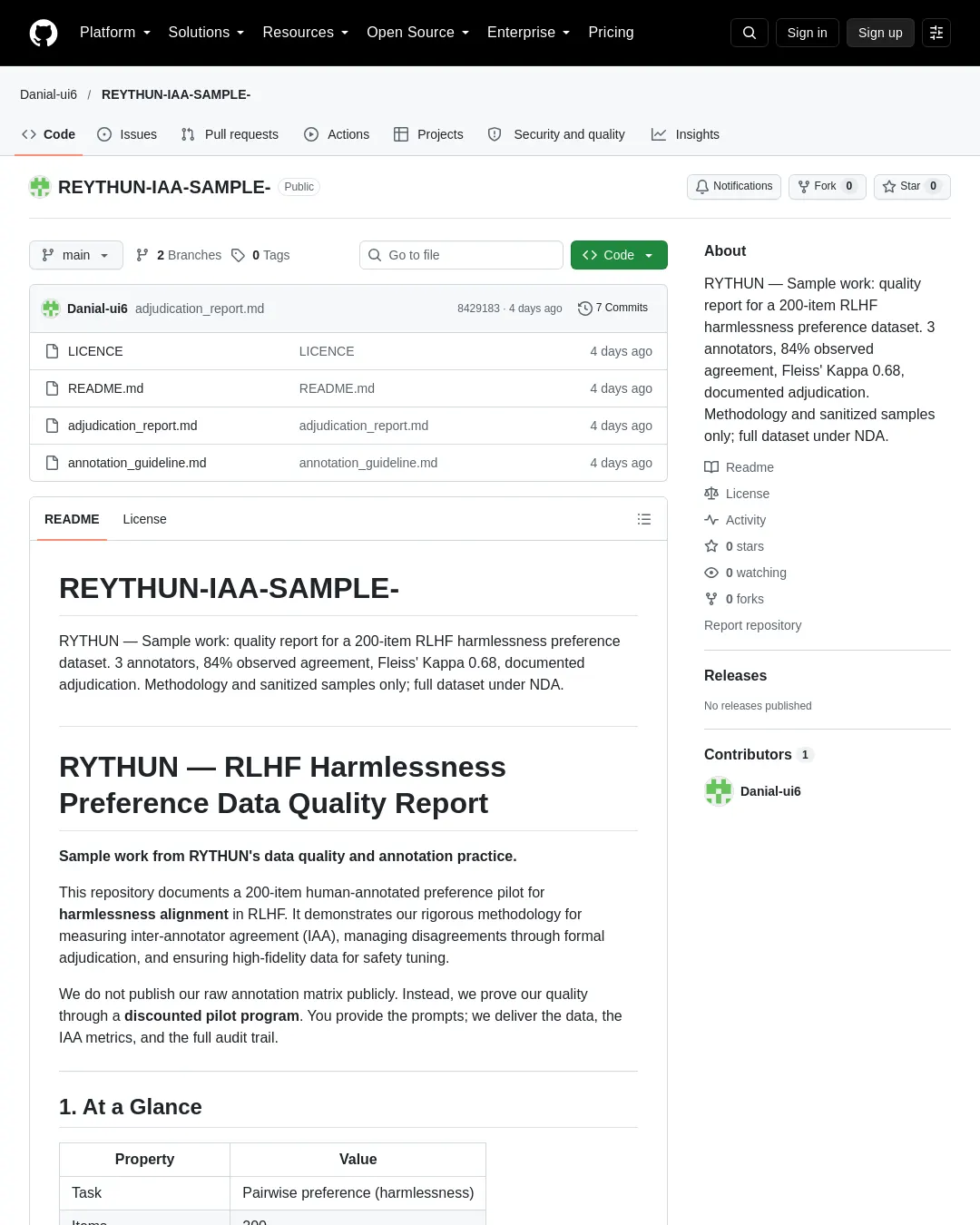
Task: Open the README outline list icon
Action: pyautogui.click(x=644, y=519)
